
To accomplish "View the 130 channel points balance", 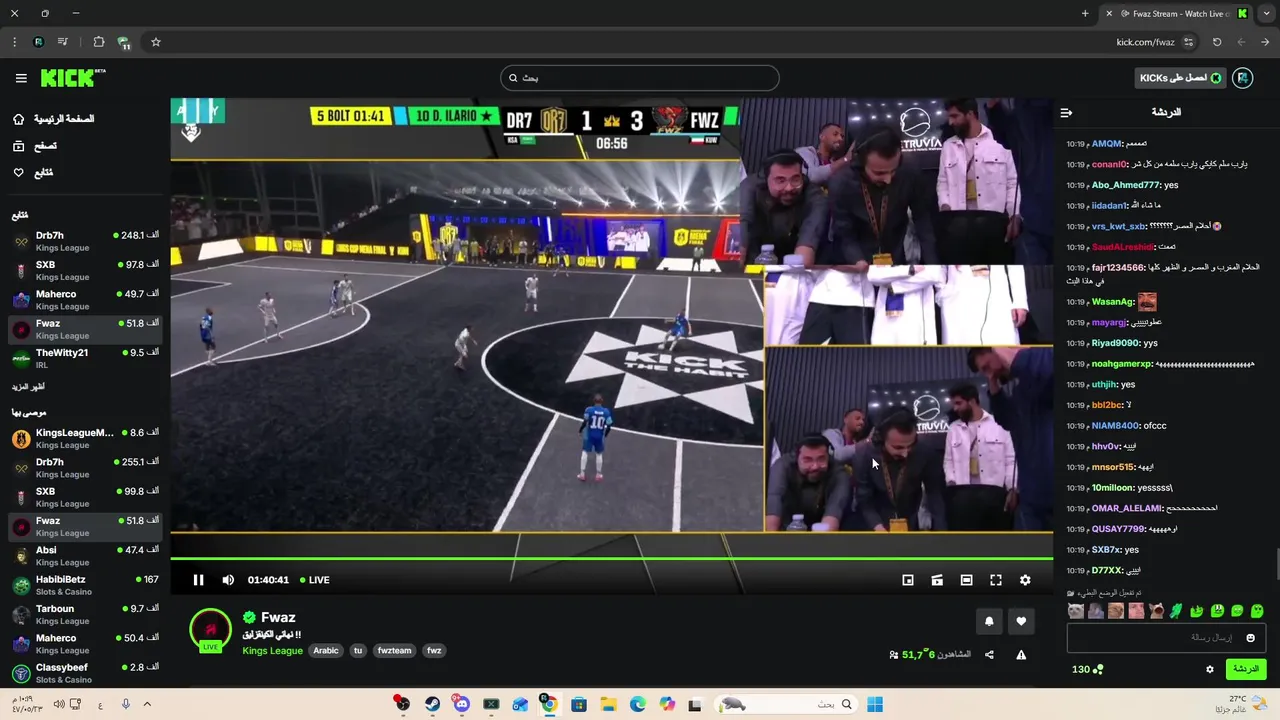I will [1087, 669].
